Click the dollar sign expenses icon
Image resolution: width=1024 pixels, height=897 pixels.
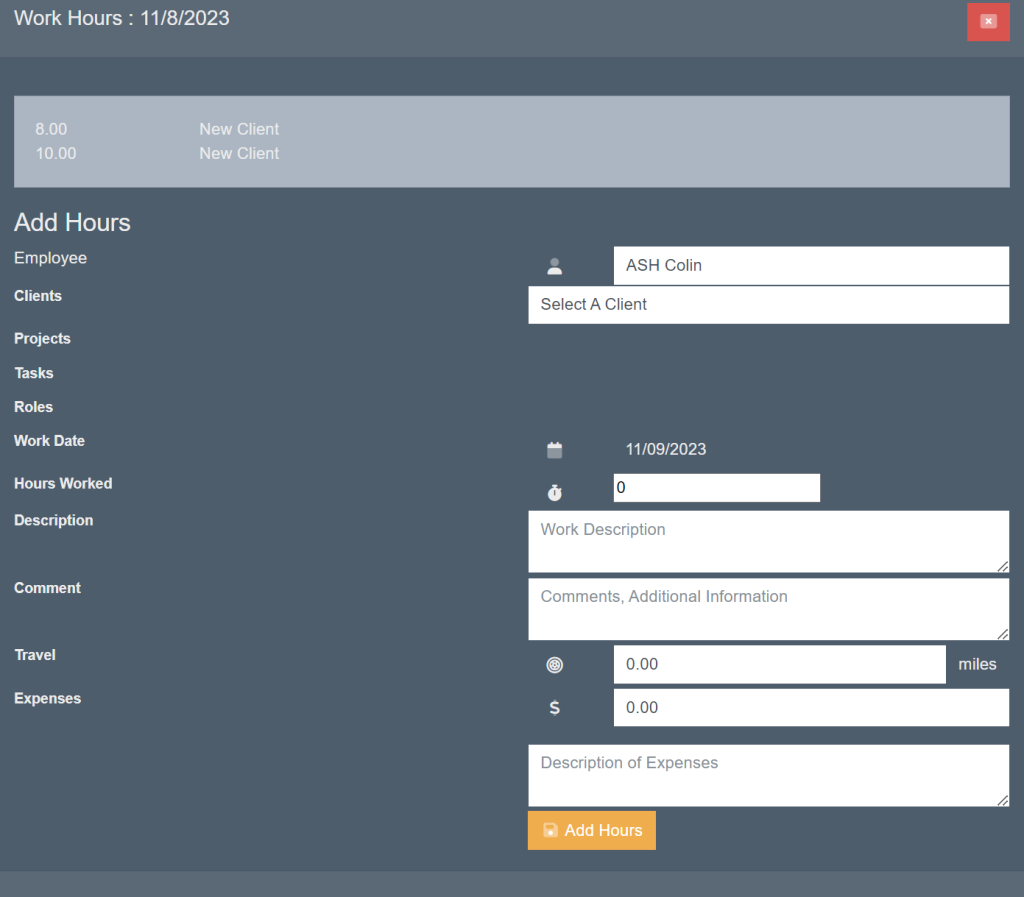(555, 708)
